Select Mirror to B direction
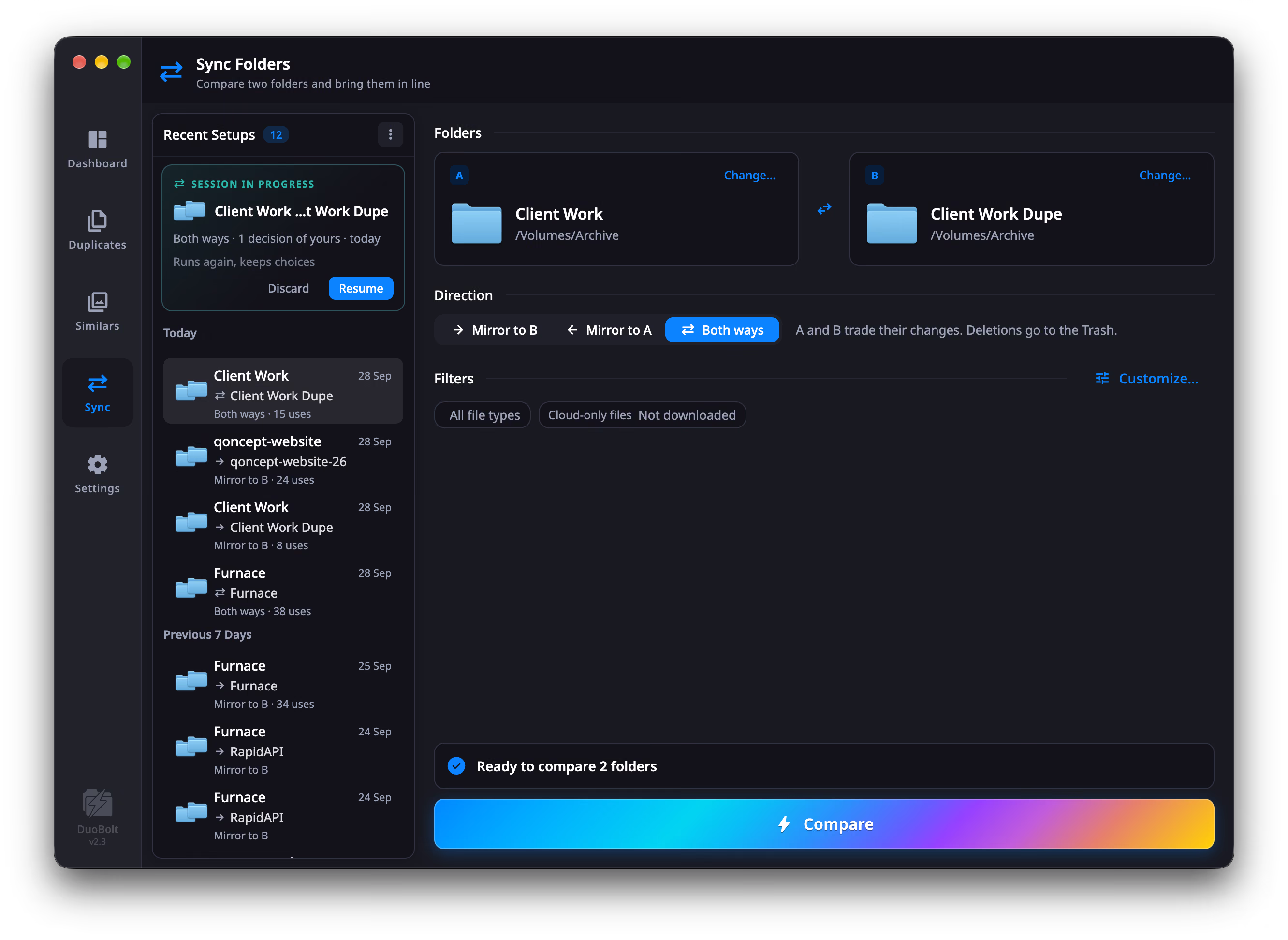1288x940 pixels. [495, 330]
